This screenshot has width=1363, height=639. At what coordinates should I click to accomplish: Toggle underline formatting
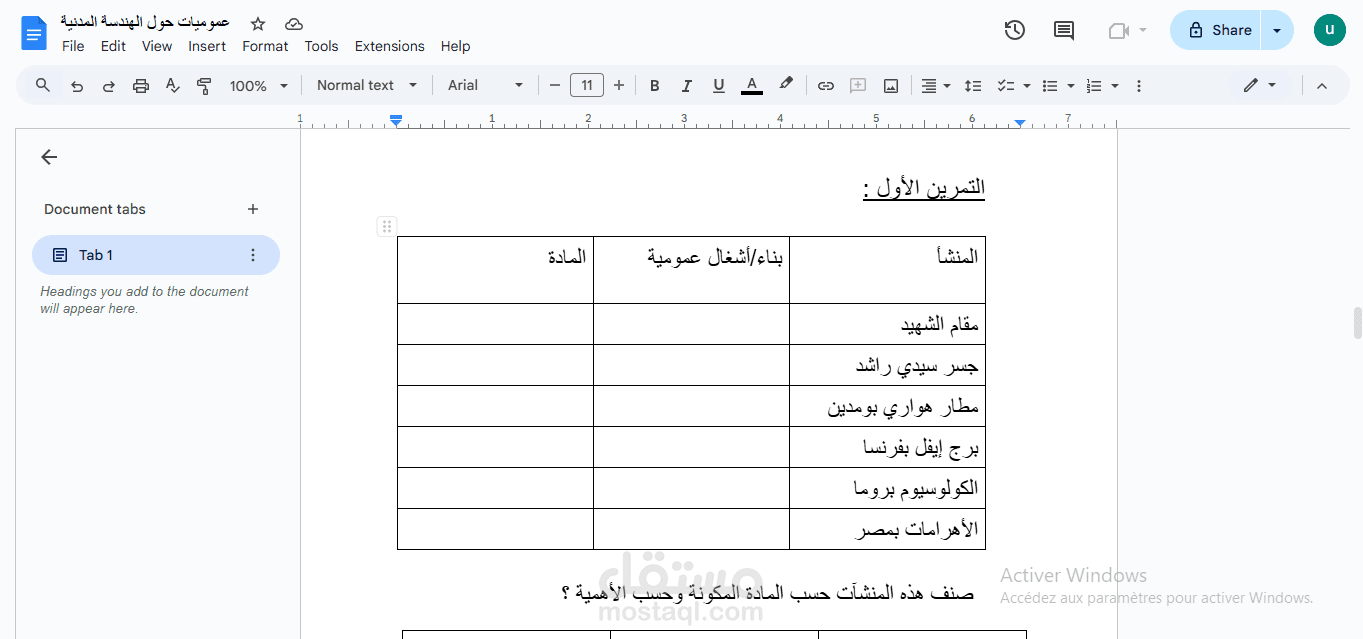pyautogui.click(x=718, y=86)
